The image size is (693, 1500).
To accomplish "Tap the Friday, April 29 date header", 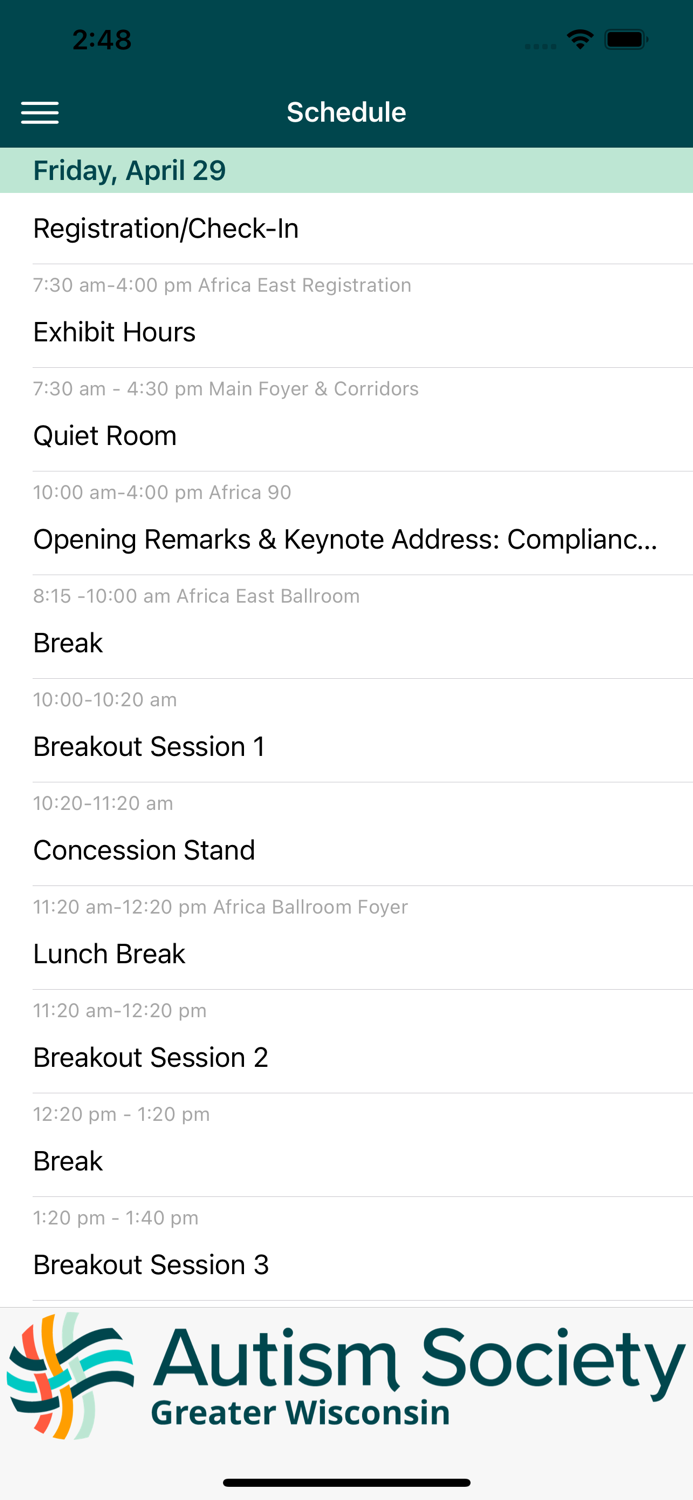I will [x=130, y=171].
